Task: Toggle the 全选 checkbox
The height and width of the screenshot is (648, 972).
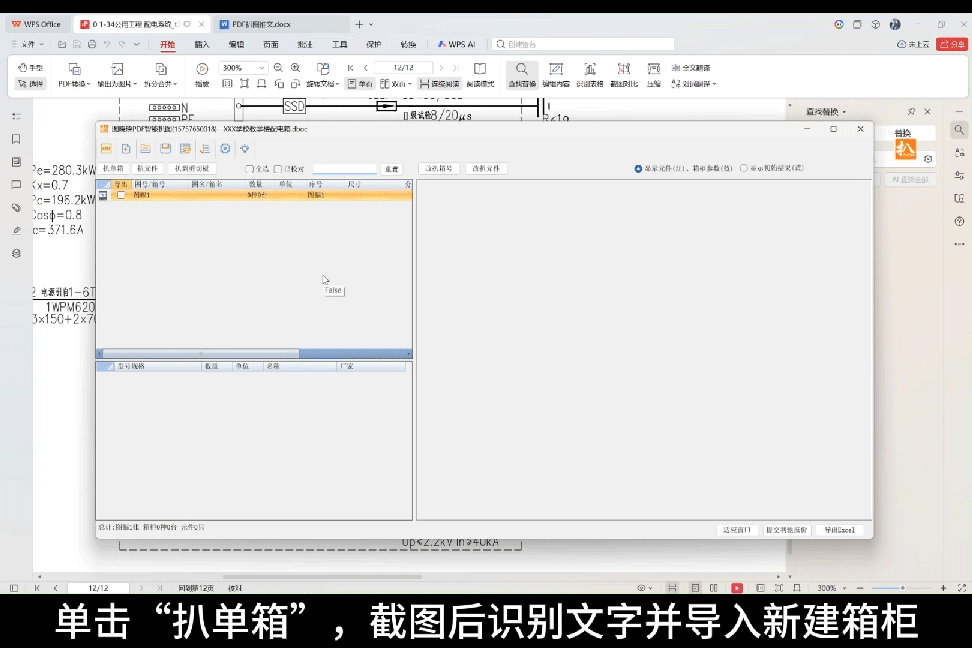Action: [x=250, y=169]
